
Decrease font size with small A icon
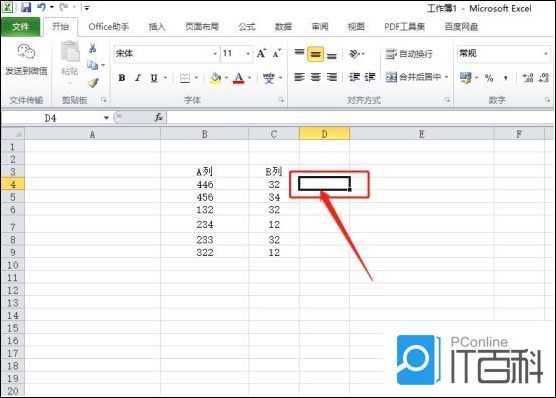pos(277,54)
